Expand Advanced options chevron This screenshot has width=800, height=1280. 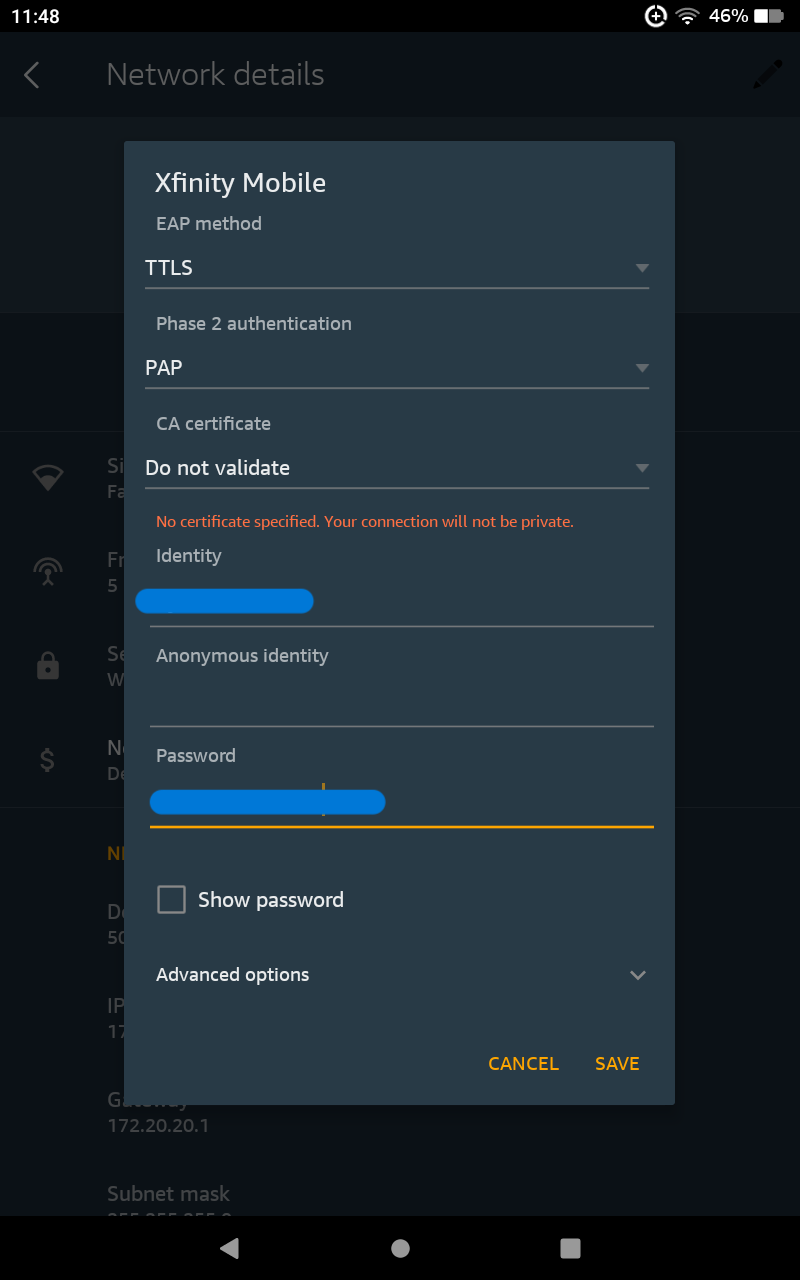tap(638, 975)
